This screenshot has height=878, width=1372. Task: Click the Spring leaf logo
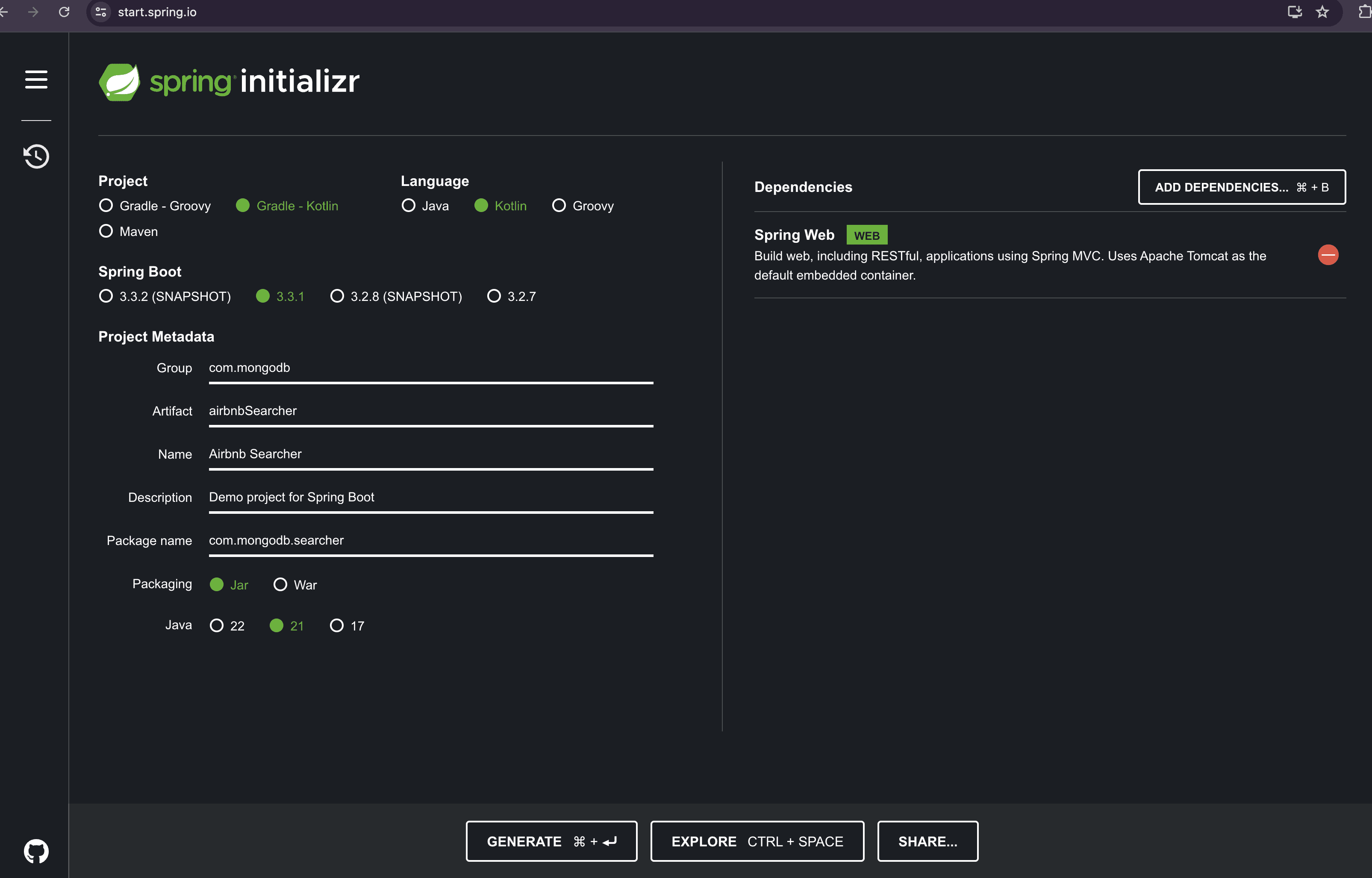119,82
